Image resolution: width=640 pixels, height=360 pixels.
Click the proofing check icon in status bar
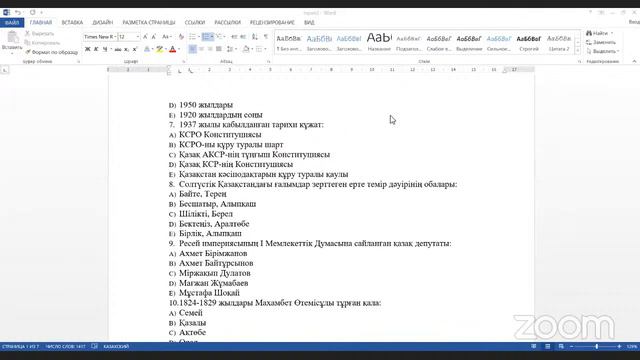point(95,347)
